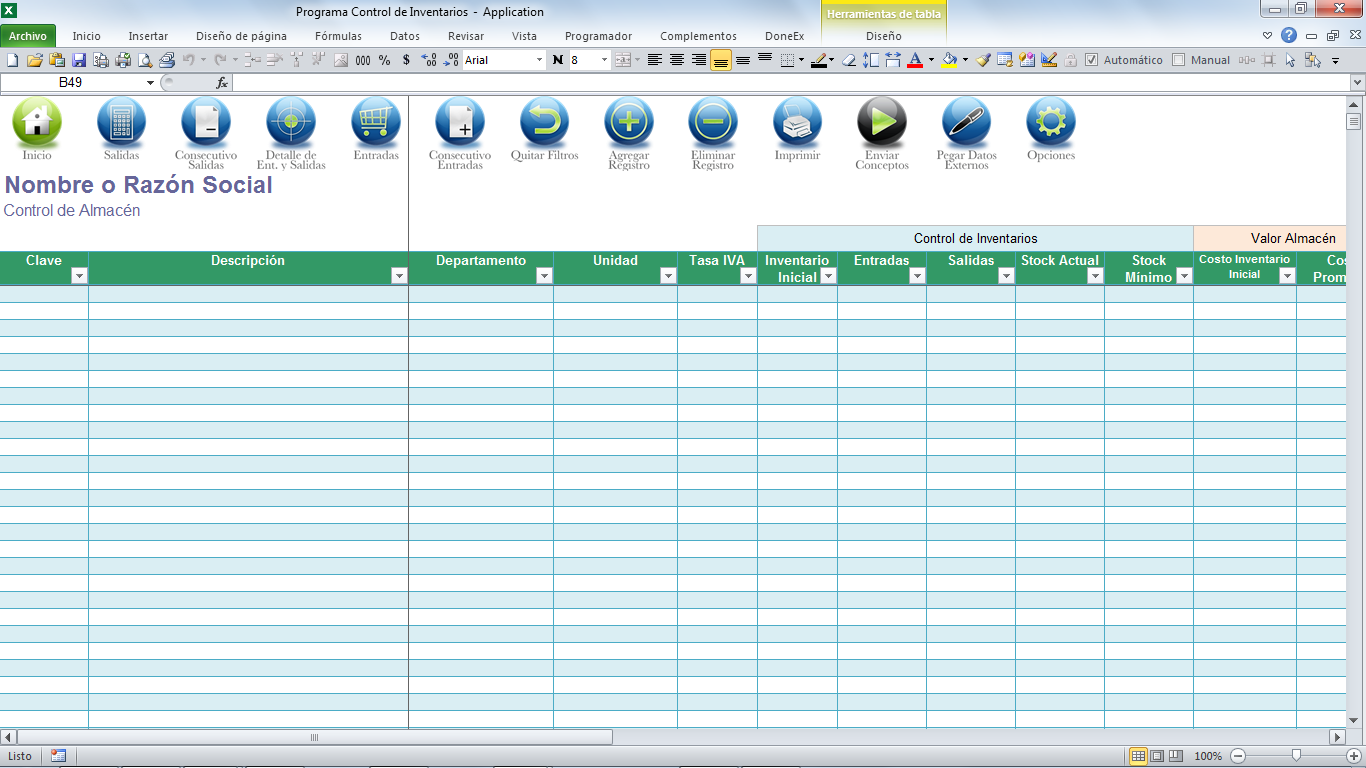Switch to the Programador tab
1366x768 pixels.
(x=598, y=36)
